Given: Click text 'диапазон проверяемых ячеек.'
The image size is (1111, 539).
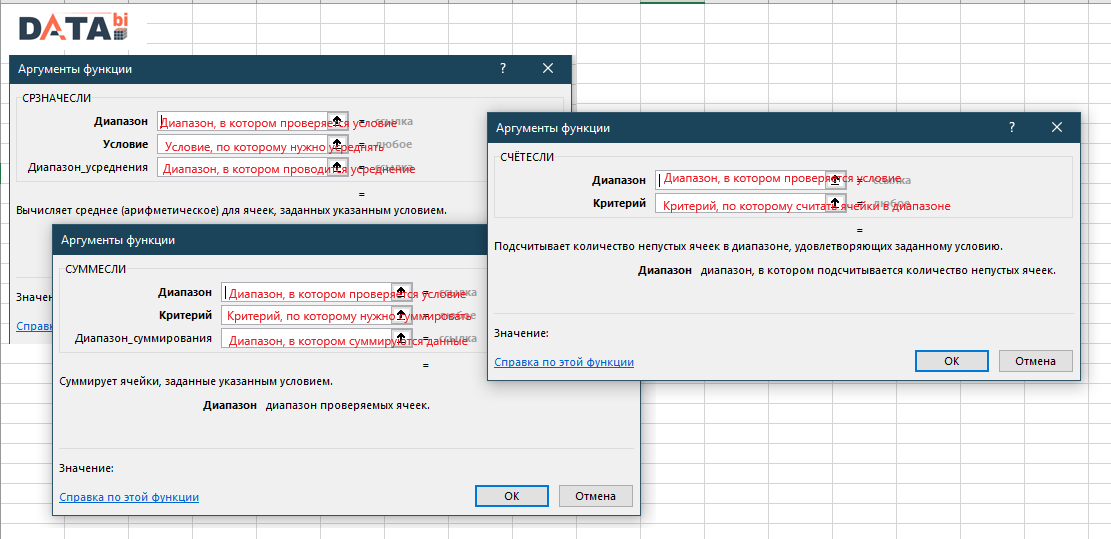Looking at the screenshot, I should [x=348, y=406].
